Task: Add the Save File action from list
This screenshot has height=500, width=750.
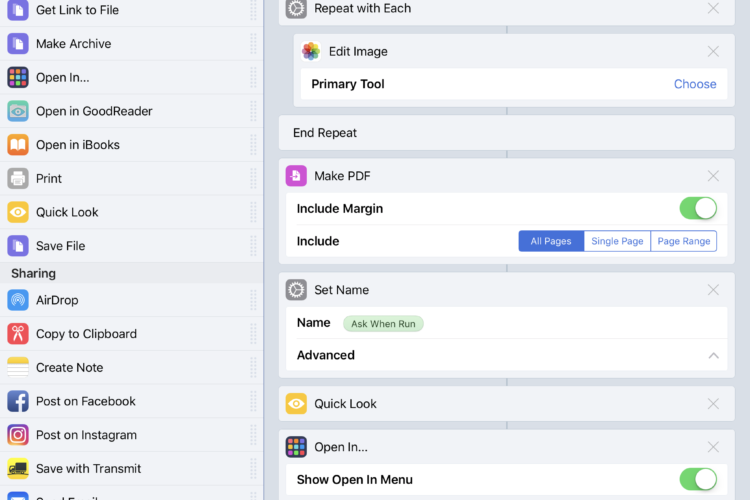Action: pos(131,245)
